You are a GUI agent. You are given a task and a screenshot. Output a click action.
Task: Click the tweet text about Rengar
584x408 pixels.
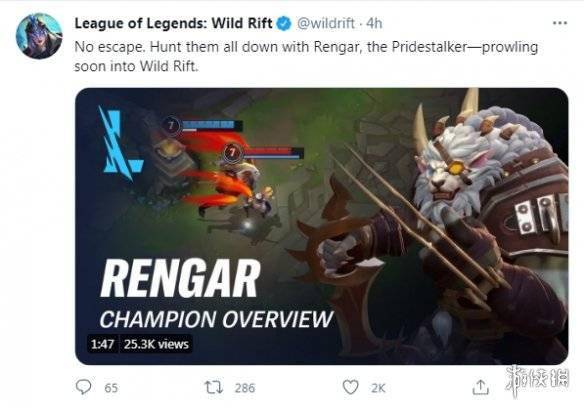306,56
